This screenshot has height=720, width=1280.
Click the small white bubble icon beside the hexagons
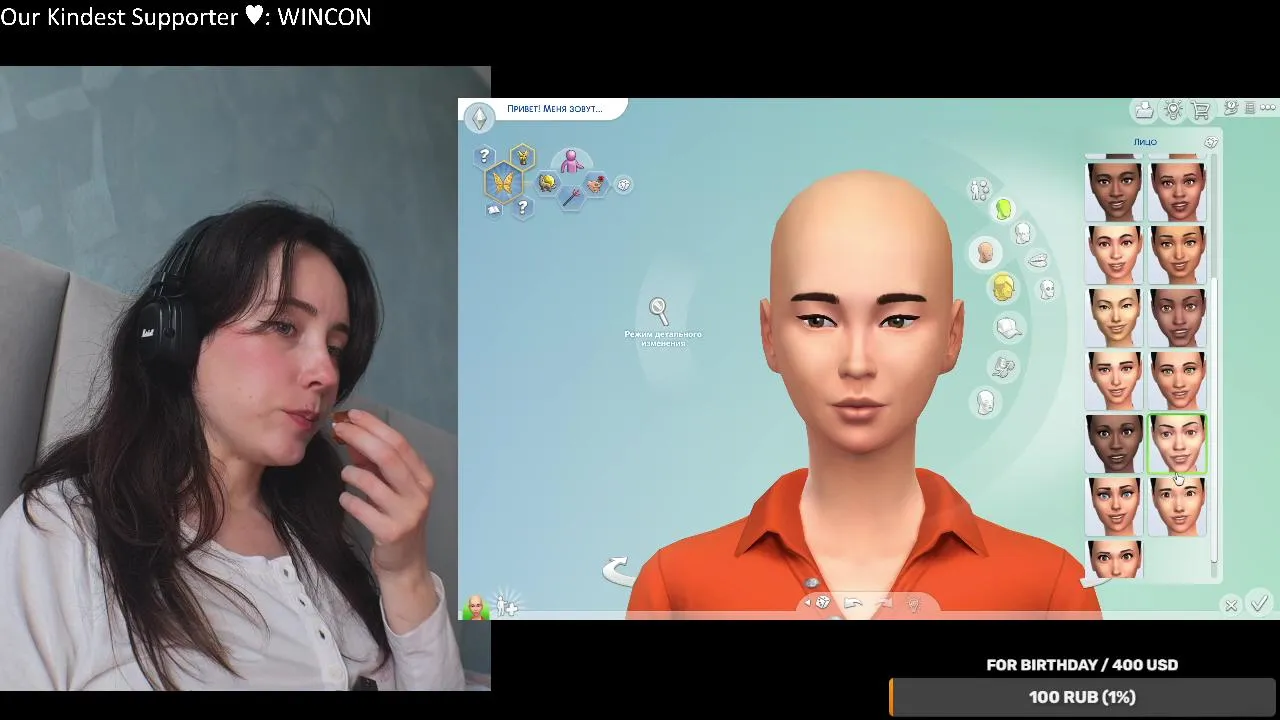coord(623,184)
